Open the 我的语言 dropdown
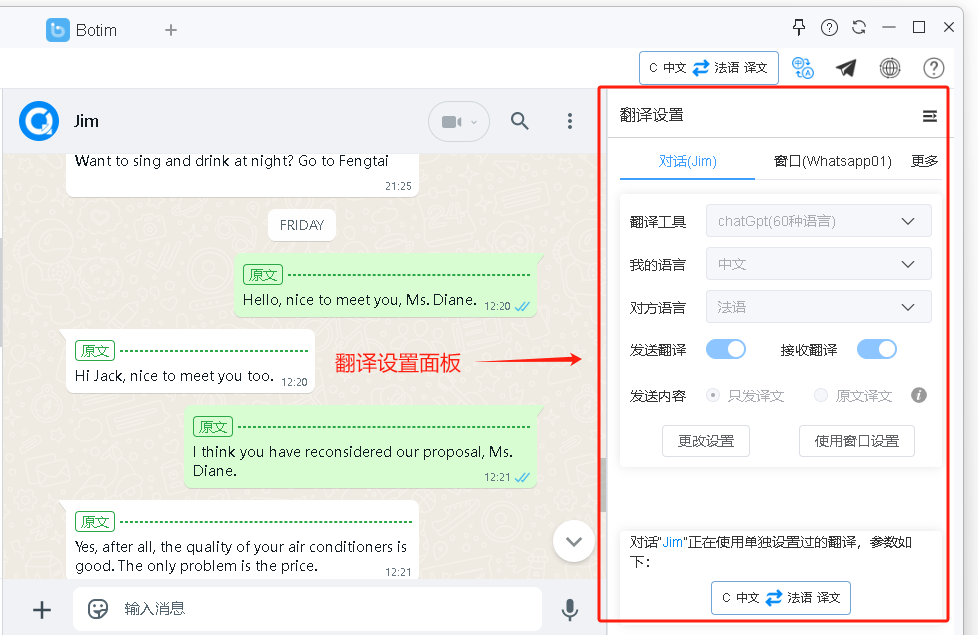 pos(818,264)
